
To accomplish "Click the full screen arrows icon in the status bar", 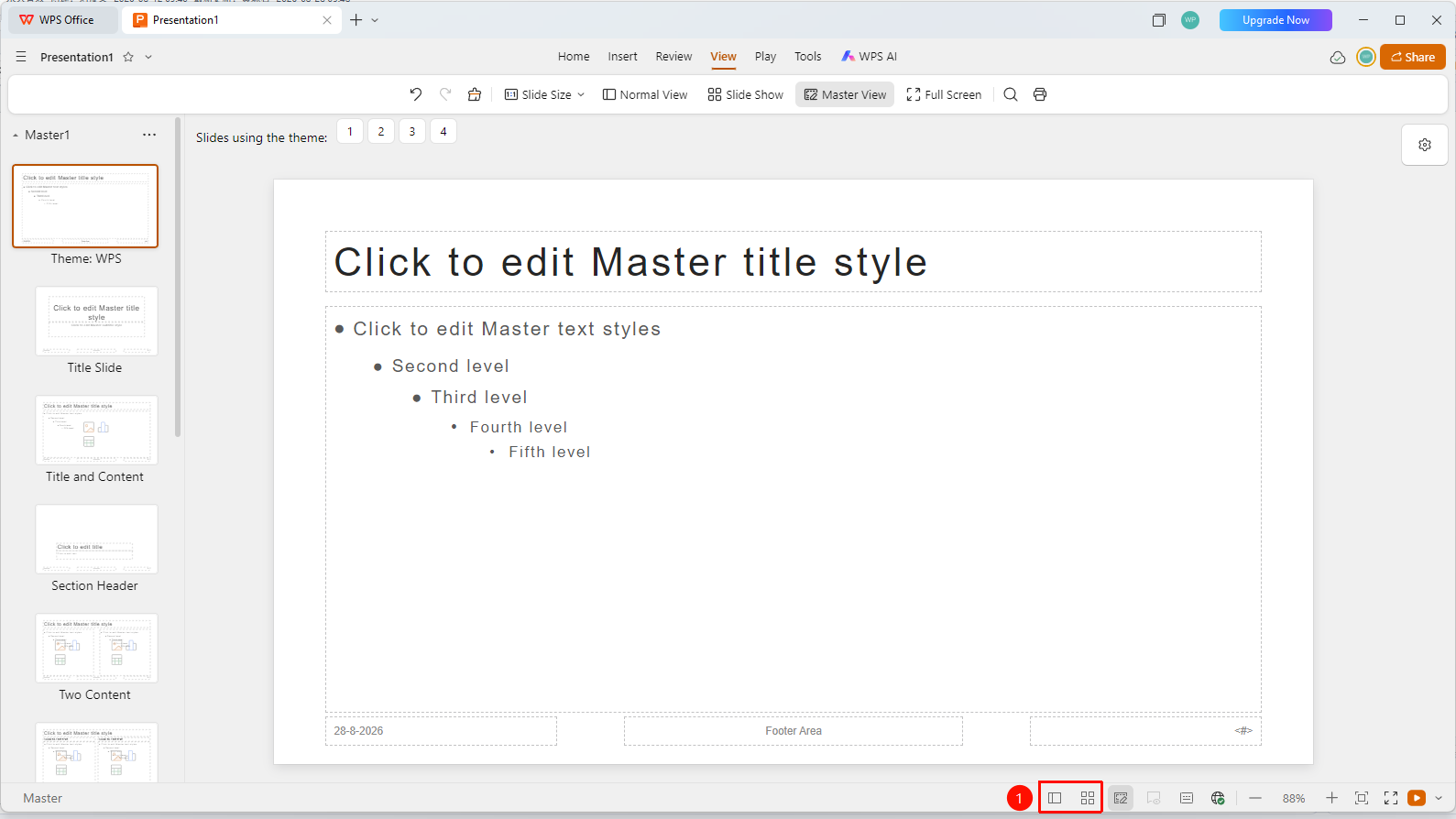I will 1391,798.
